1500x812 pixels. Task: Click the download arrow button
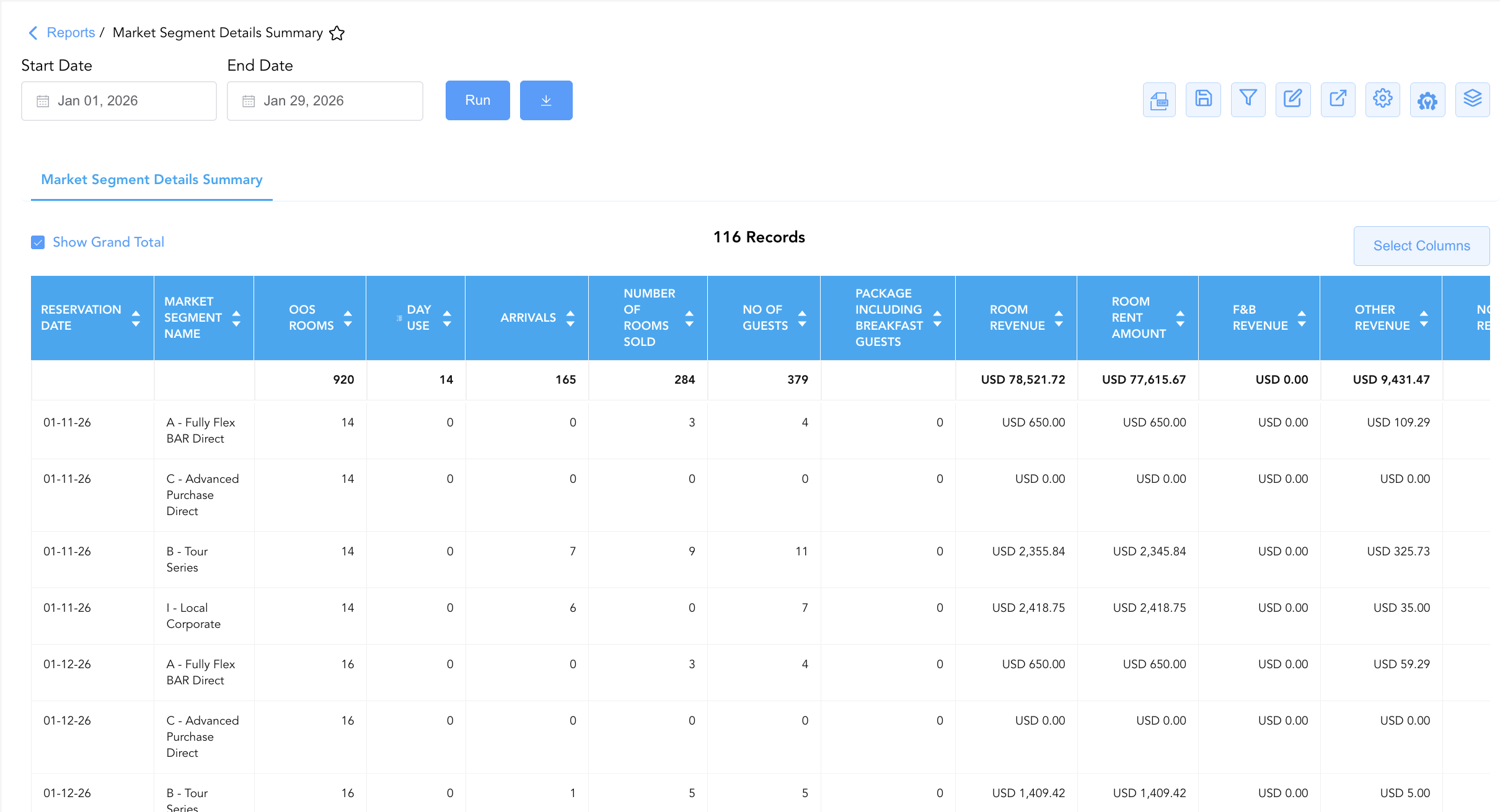[546, 100]
